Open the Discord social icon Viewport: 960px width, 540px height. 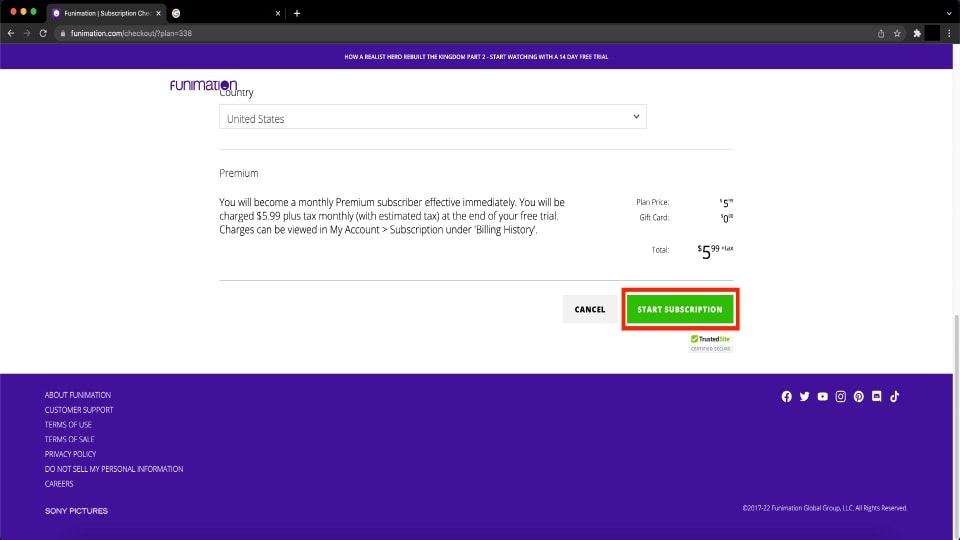click(x=877, y=397)
